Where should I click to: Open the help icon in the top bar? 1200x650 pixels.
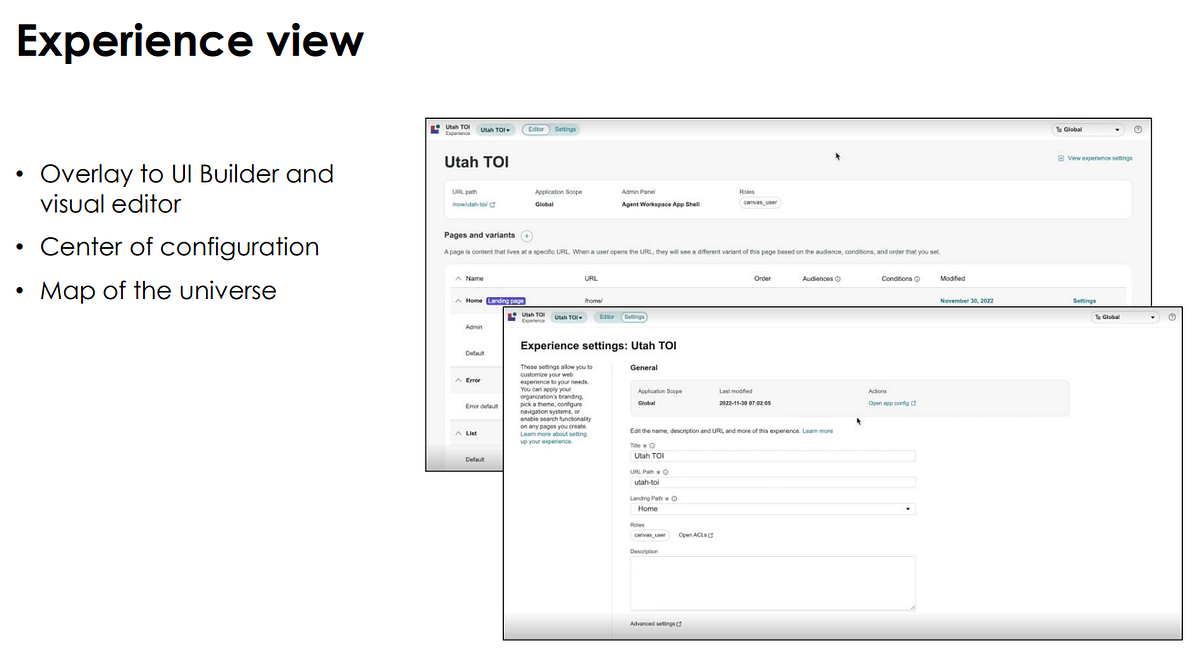(1136, 129)
